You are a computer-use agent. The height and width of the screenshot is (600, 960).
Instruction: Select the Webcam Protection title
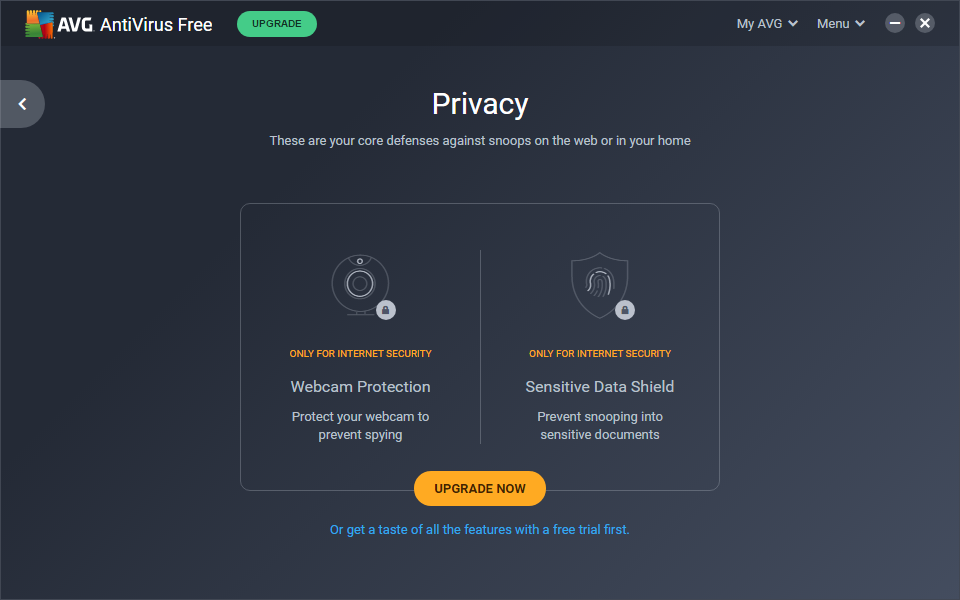tap(360, 387)
